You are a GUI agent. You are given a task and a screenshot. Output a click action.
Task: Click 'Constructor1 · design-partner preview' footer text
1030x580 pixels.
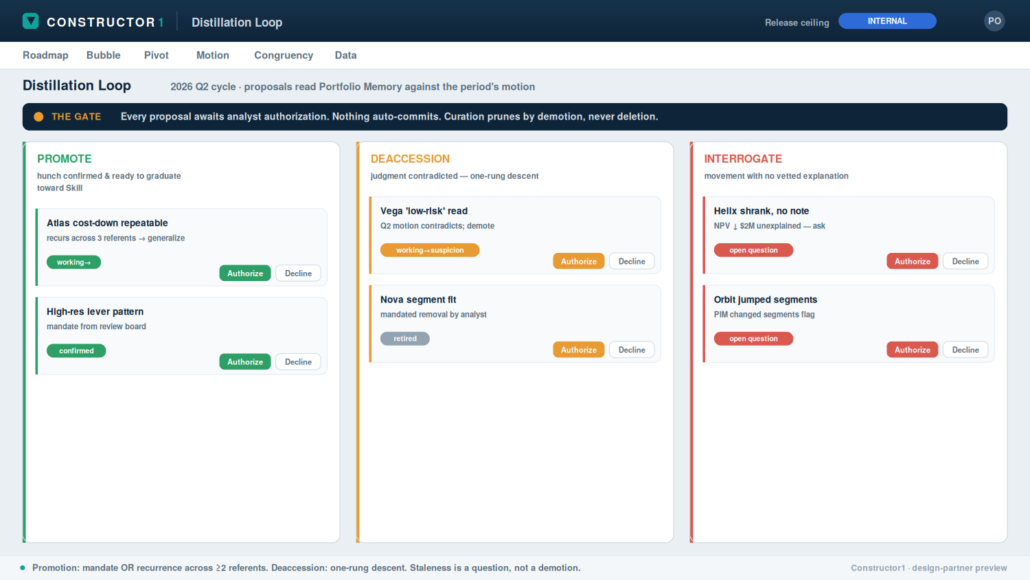pyautogui.click(x=929, y=568)
